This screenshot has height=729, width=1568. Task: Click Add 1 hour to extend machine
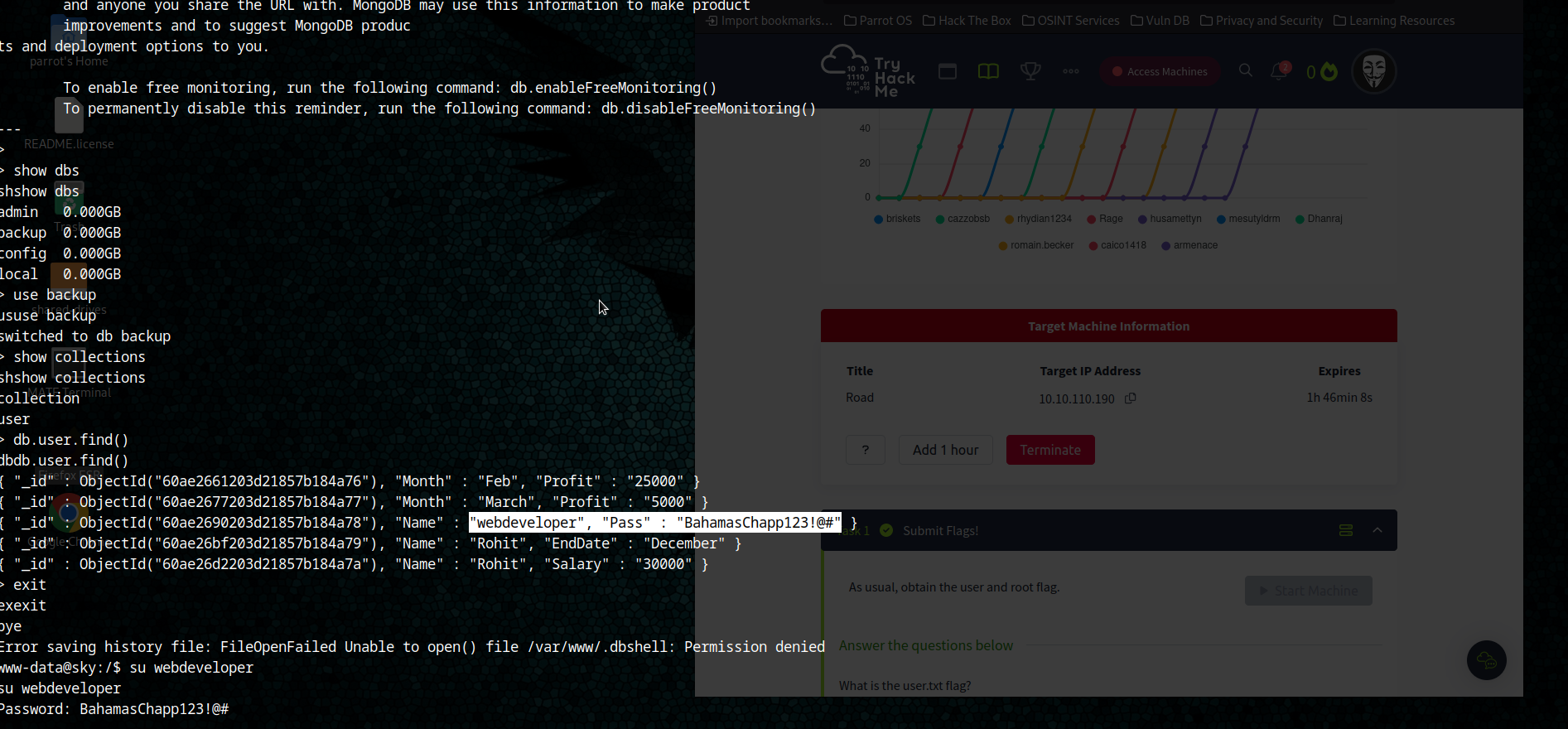946,450
